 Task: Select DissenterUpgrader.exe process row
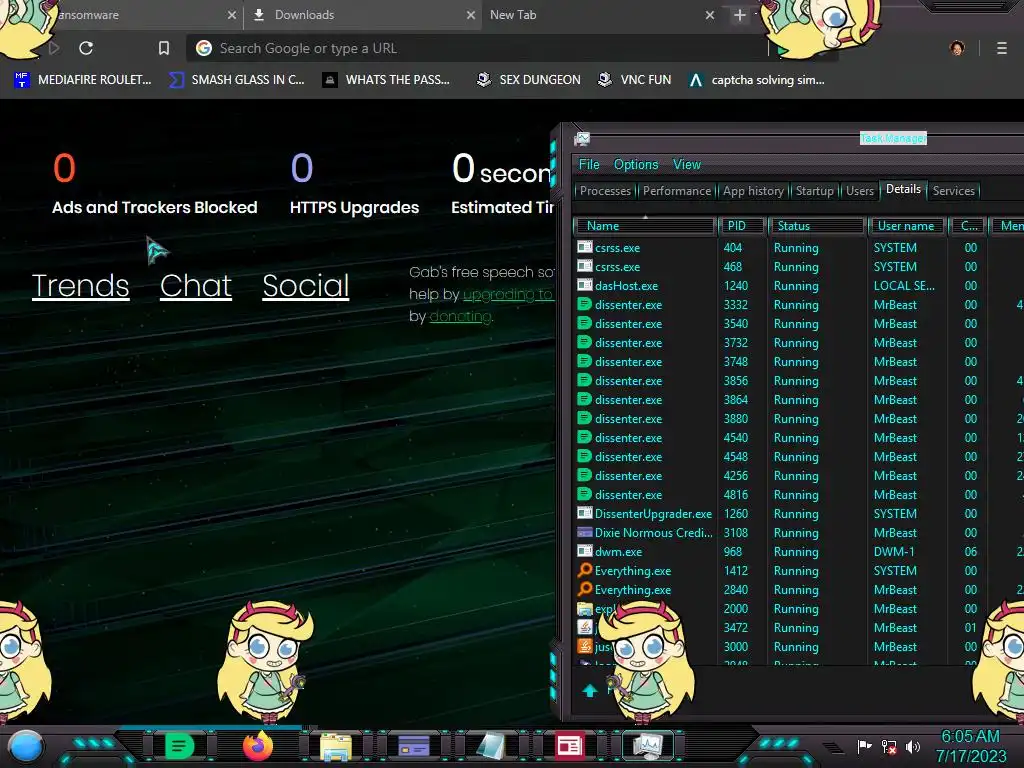coord(797,514)
